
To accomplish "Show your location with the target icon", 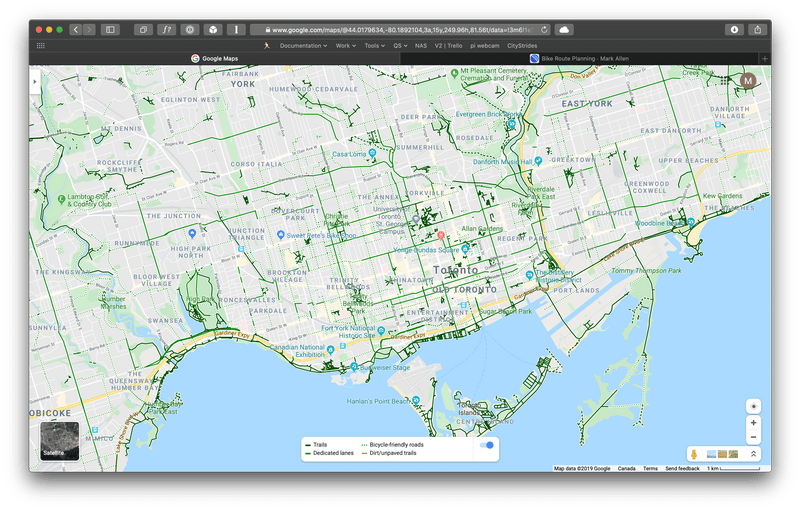I will pyautogui.click(x=754, y=406).
